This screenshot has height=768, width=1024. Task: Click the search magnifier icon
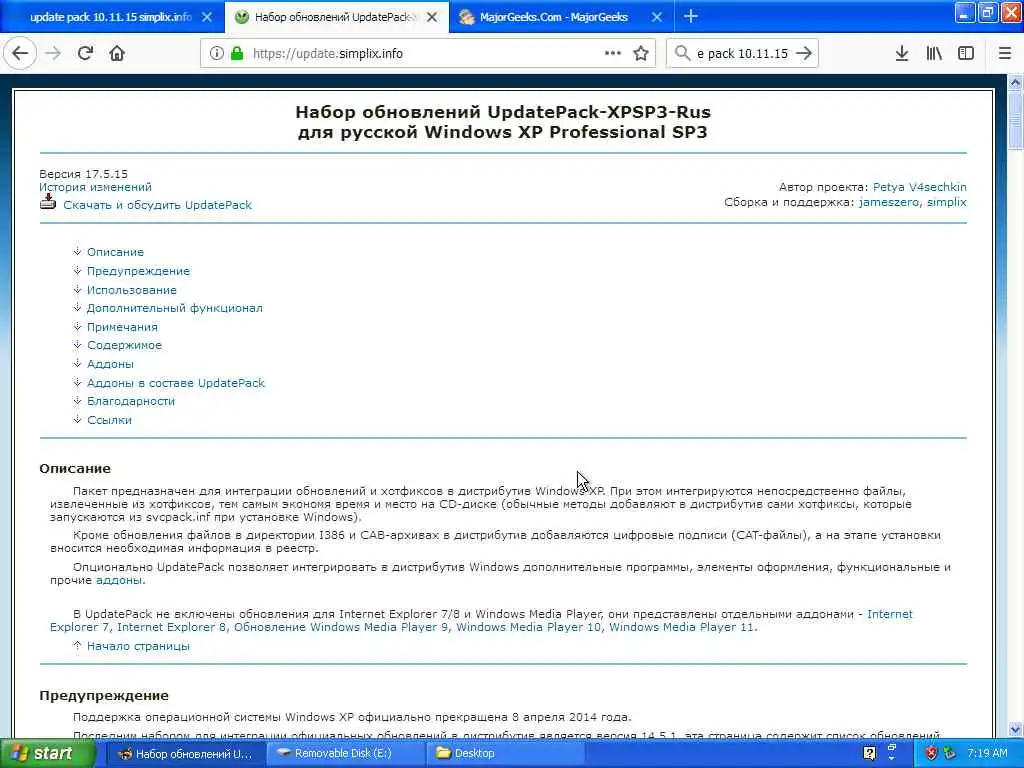click(682, 53)
